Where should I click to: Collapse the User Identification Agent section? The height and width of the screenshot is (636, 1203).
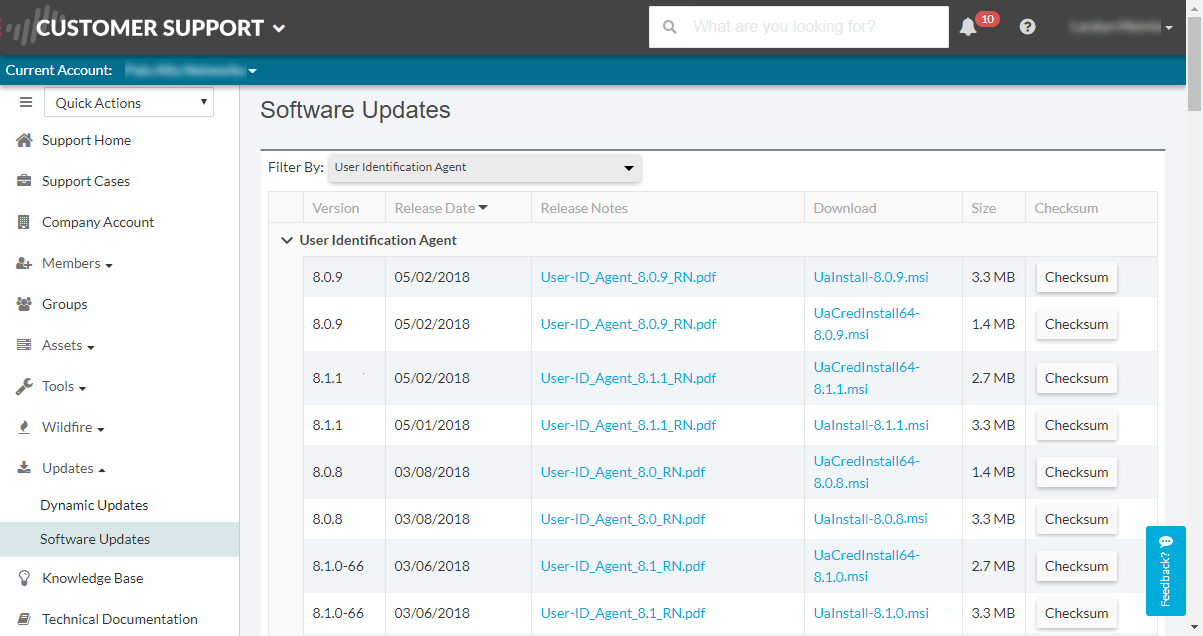[x=287, y=240]
